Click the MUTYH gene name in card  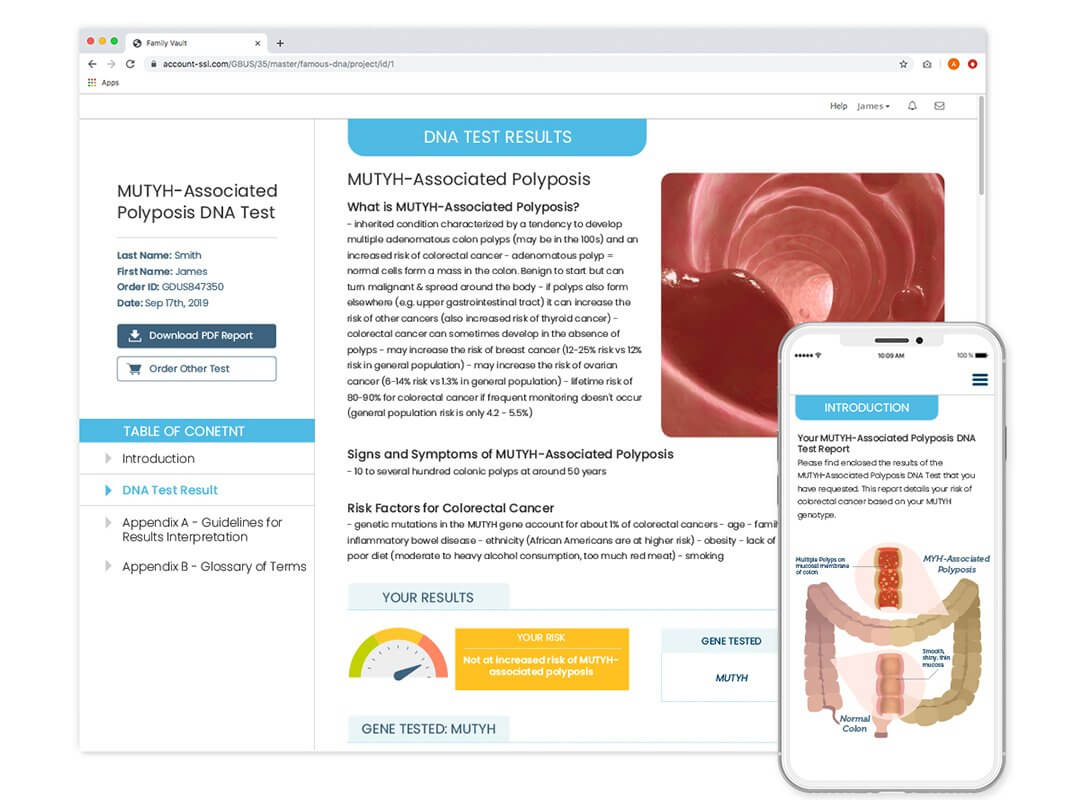click(x=731, y=678)
